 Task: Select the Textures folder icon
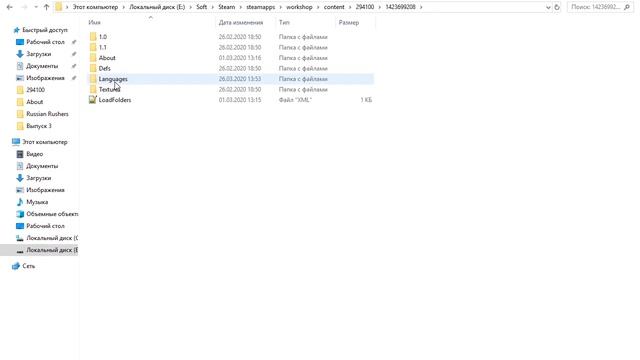(93, 89)
